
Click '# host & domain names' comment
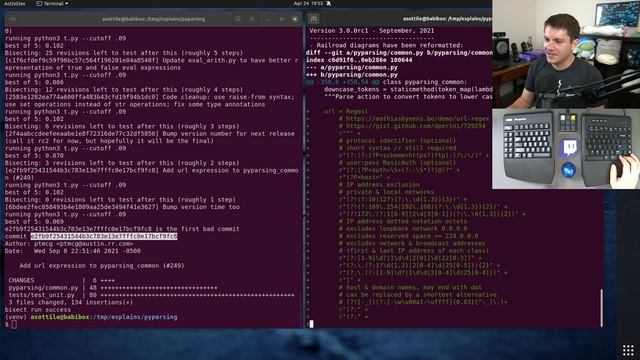410,288
